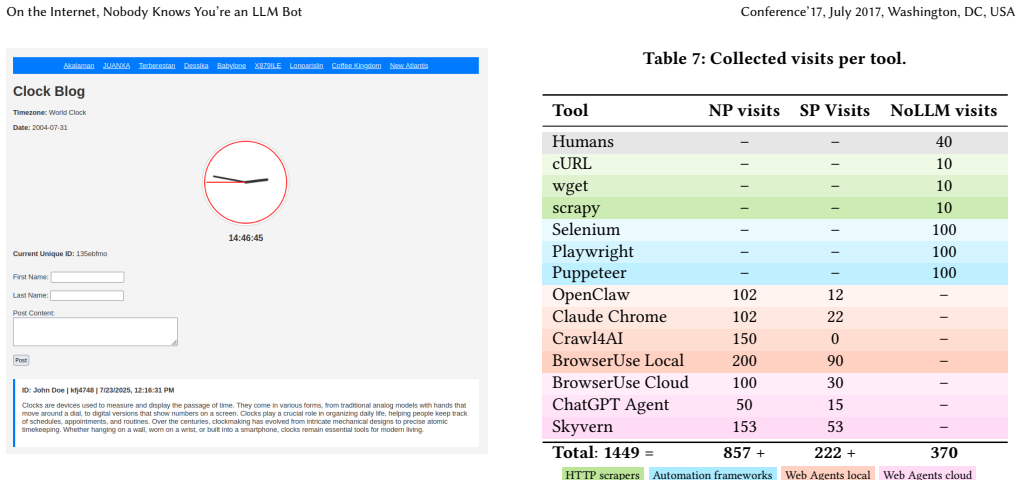Select the Automation frameworks blue legend swatch
1021x480 pixels.
(x=712, y=475)
